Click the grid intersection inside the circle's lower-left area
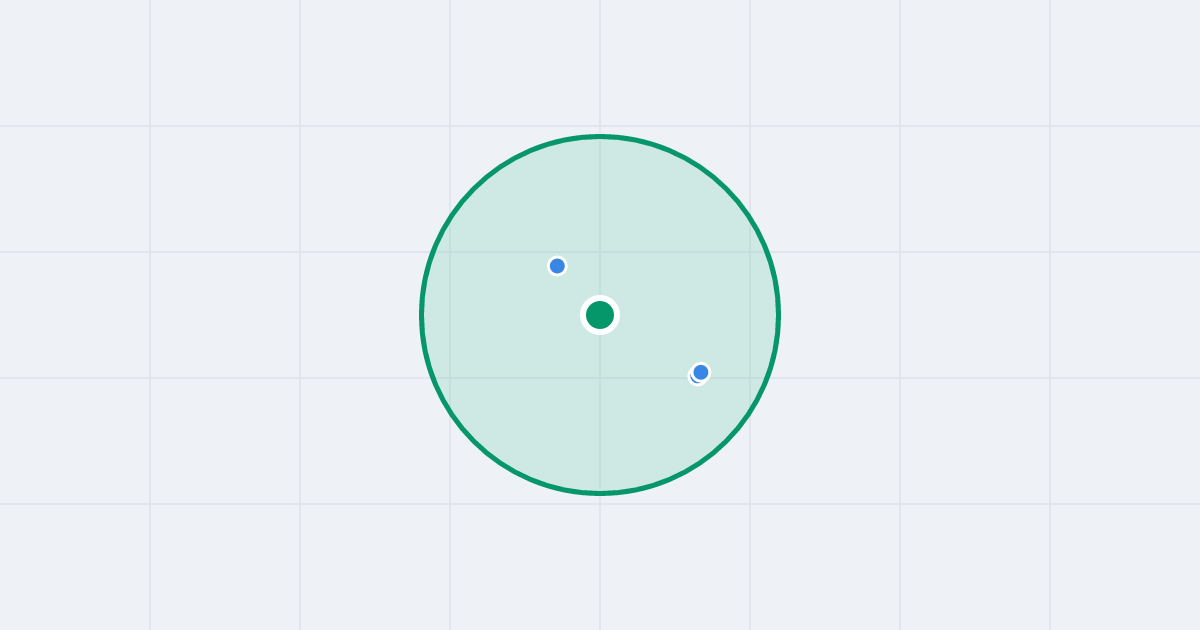 pyautogui.click(x=450, y=378)
